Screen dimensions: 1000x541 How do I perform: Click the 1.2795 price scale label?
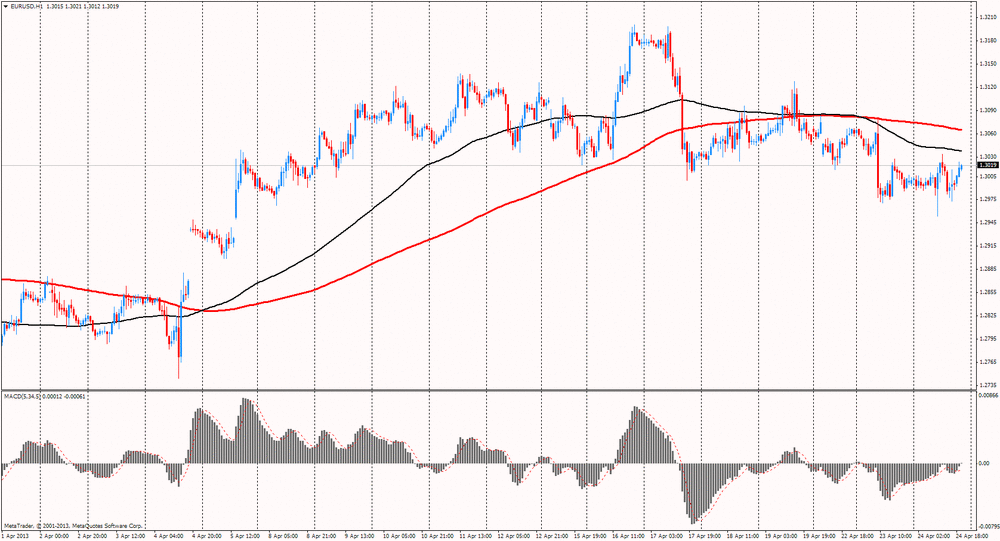pyautogui.click(x=987, y=339)
